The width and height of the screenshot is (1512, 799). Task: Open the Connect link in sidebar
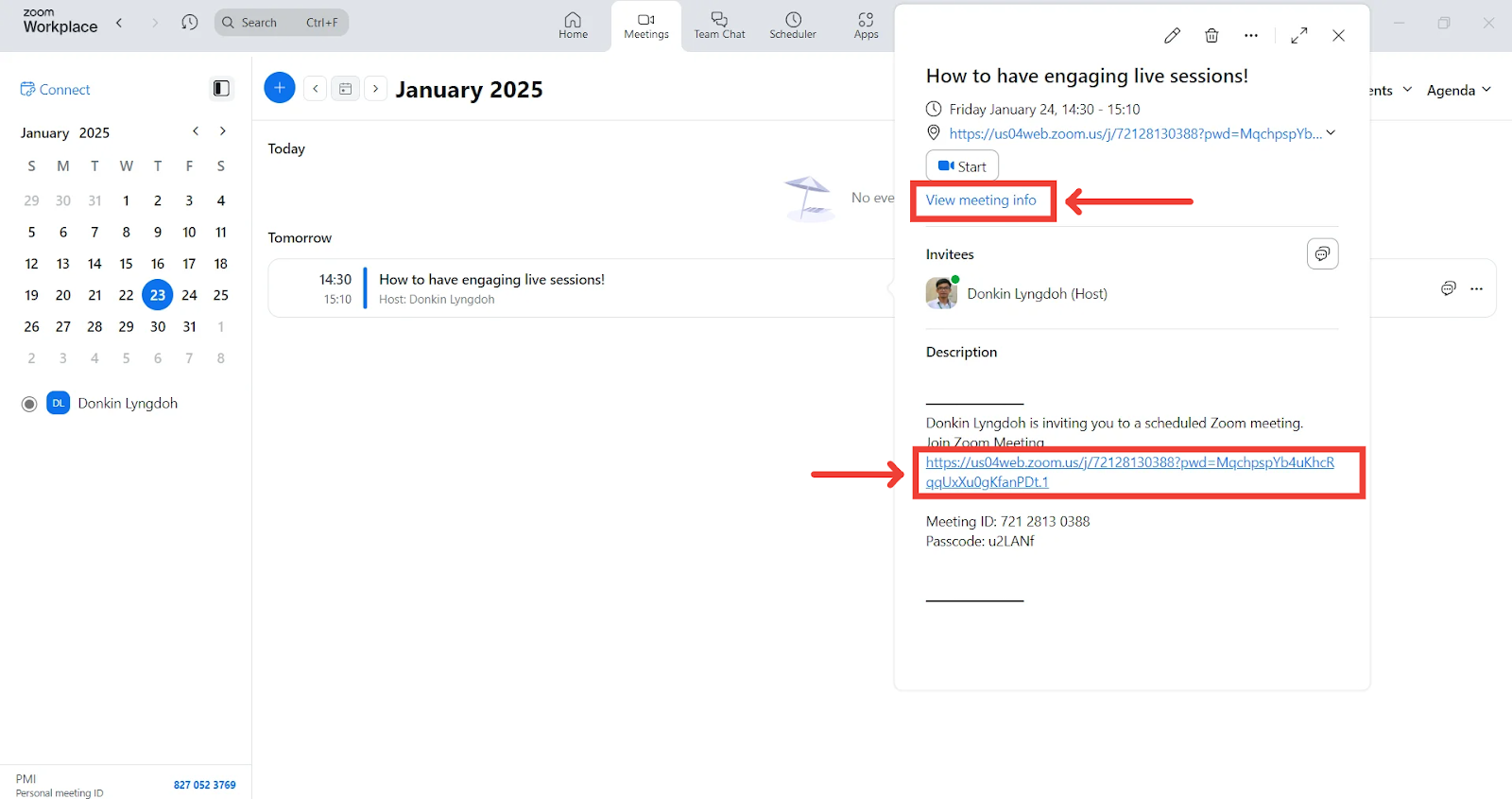coord(56,90)
